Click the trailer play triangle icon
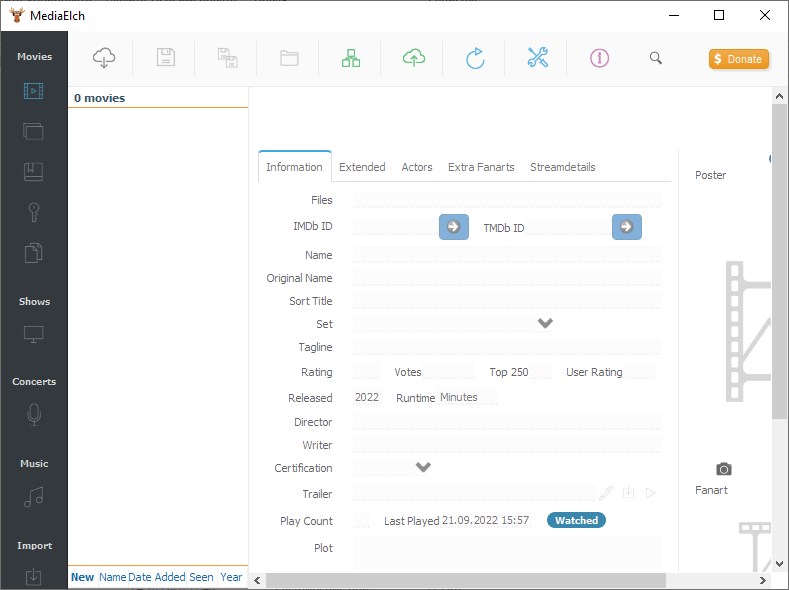The image size is (789, 590). (650, 493)
